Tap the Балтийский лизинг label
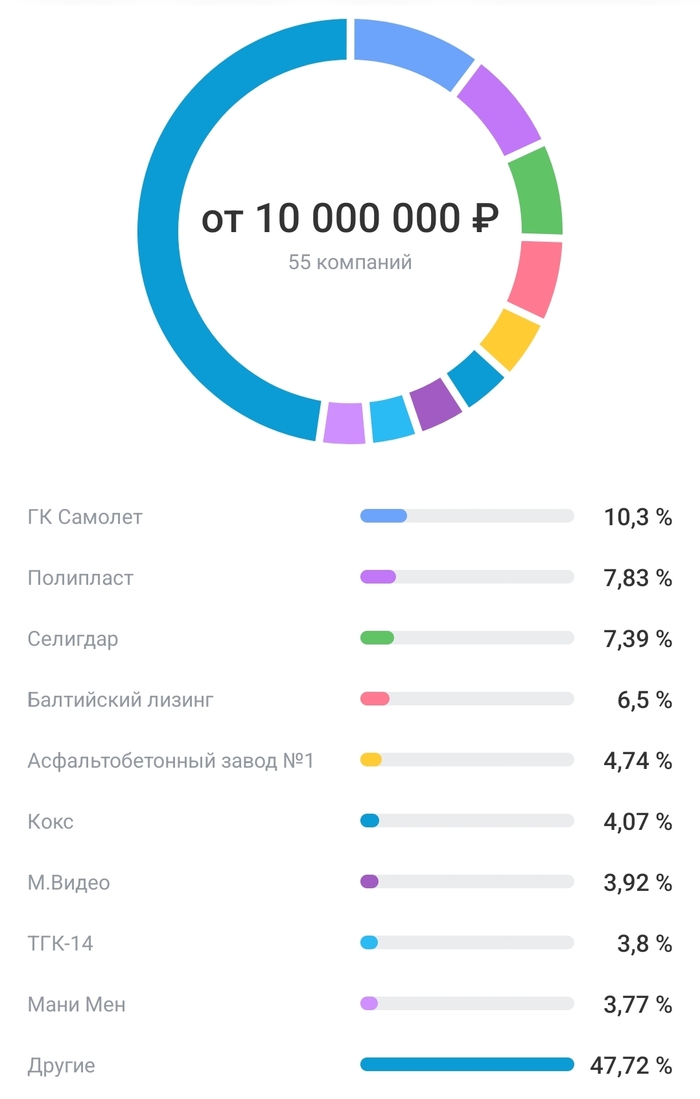 (x=120, y=700)
